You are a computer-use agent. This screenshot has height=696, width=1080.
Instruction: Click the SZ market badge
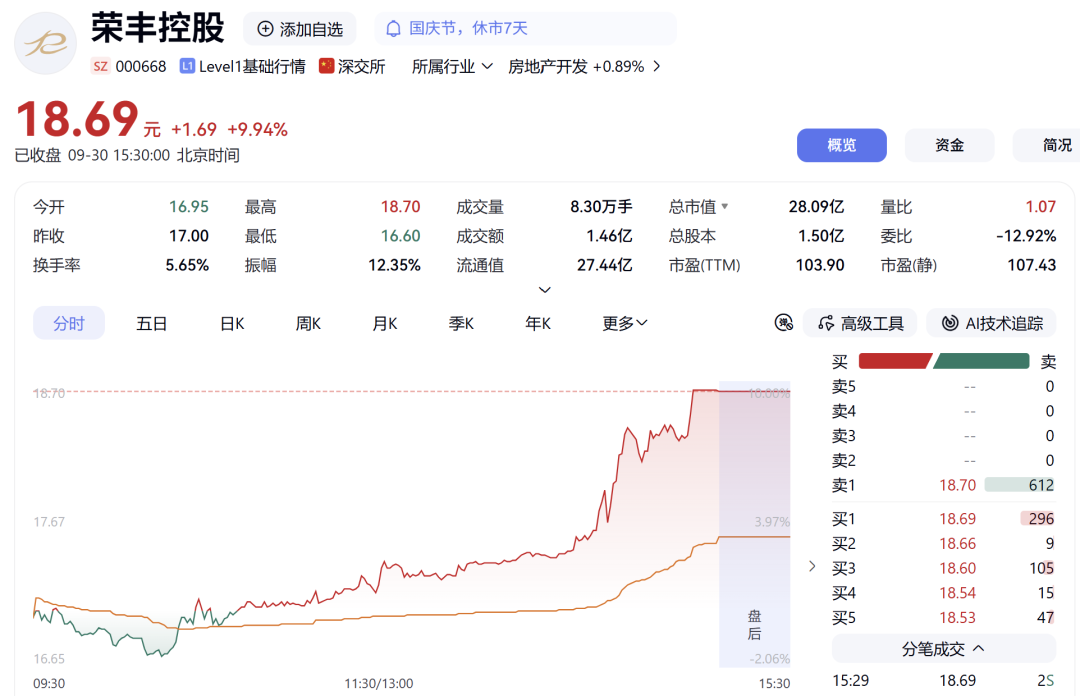(101, 66)
